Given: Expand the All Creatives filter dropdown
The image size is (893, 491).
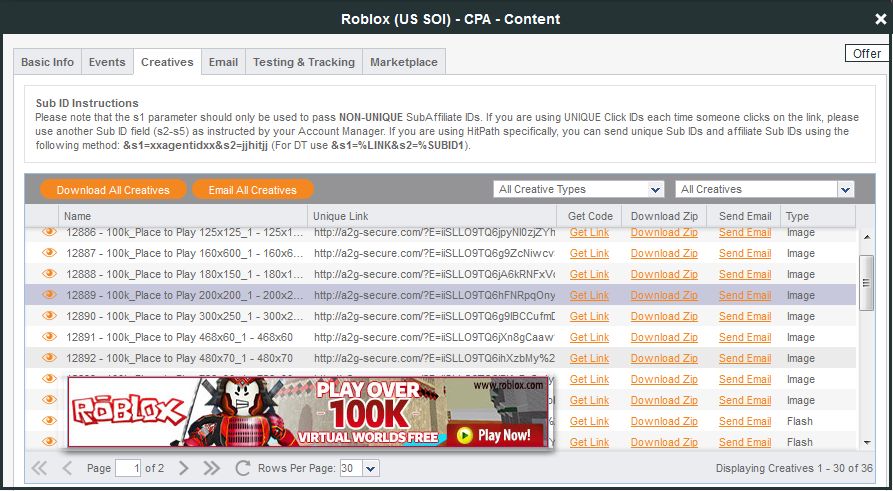Looking at the screenshot, I should pos(764,189).
